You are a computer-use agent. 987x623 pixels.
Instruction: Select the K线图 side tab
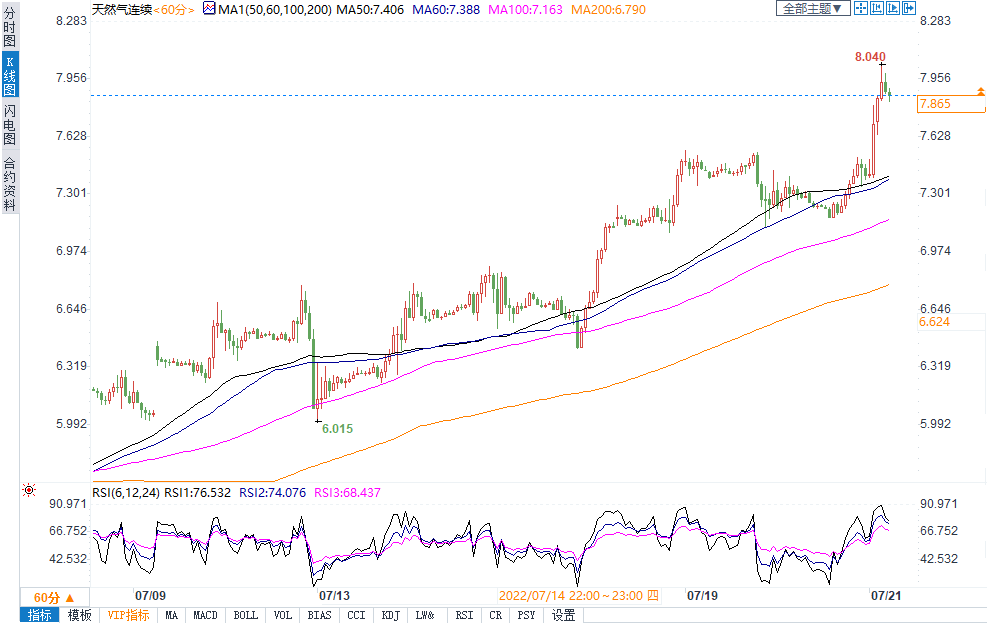pos(9,76)
